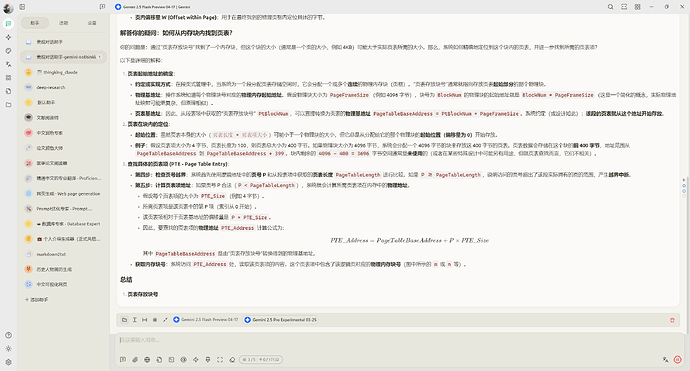690x371 pixels.
Task: Toggle the light/dark theme sun icon
Action: [8, 349]
